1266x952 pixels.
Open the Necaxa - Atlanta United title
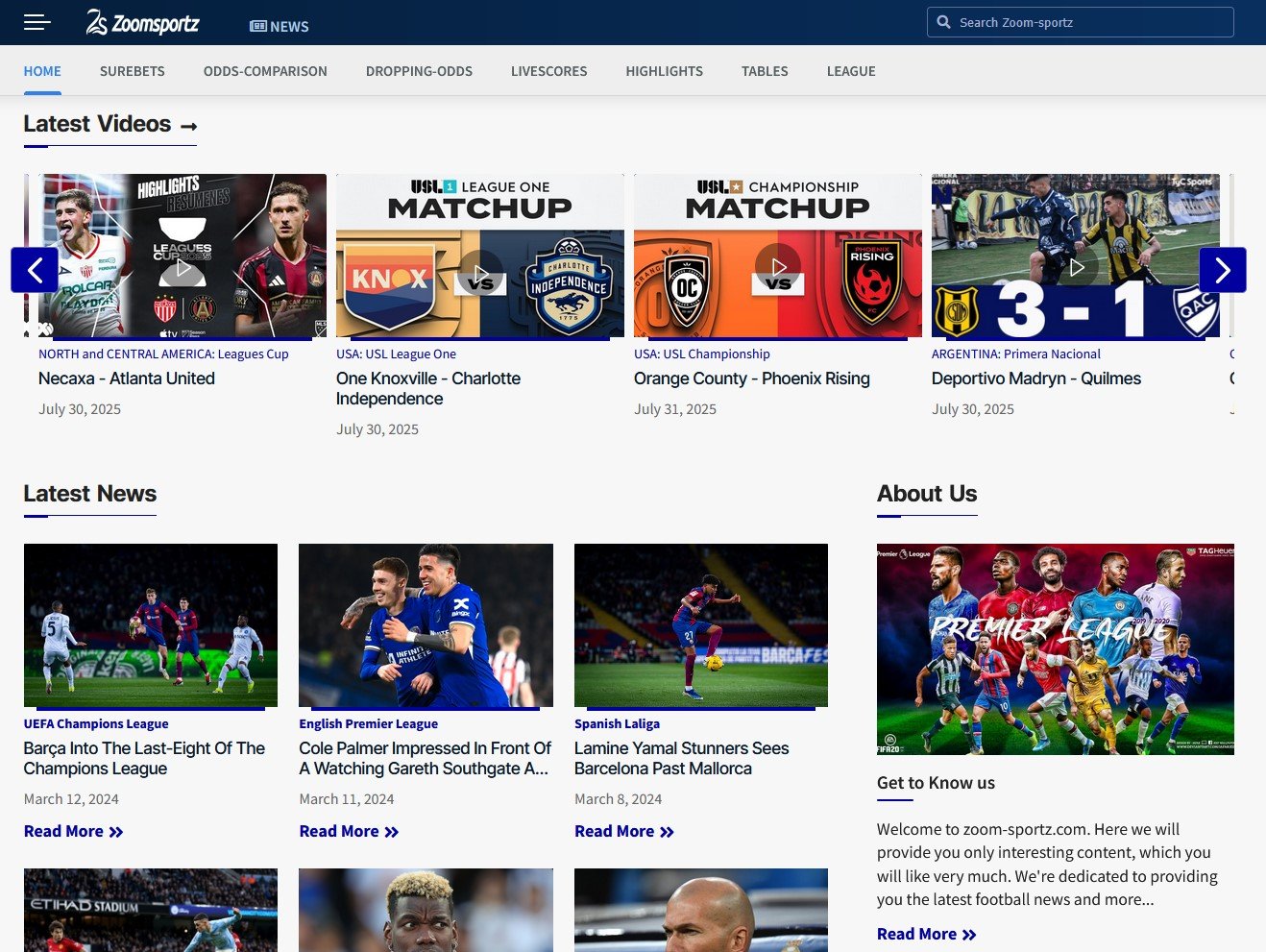[127, 378]
